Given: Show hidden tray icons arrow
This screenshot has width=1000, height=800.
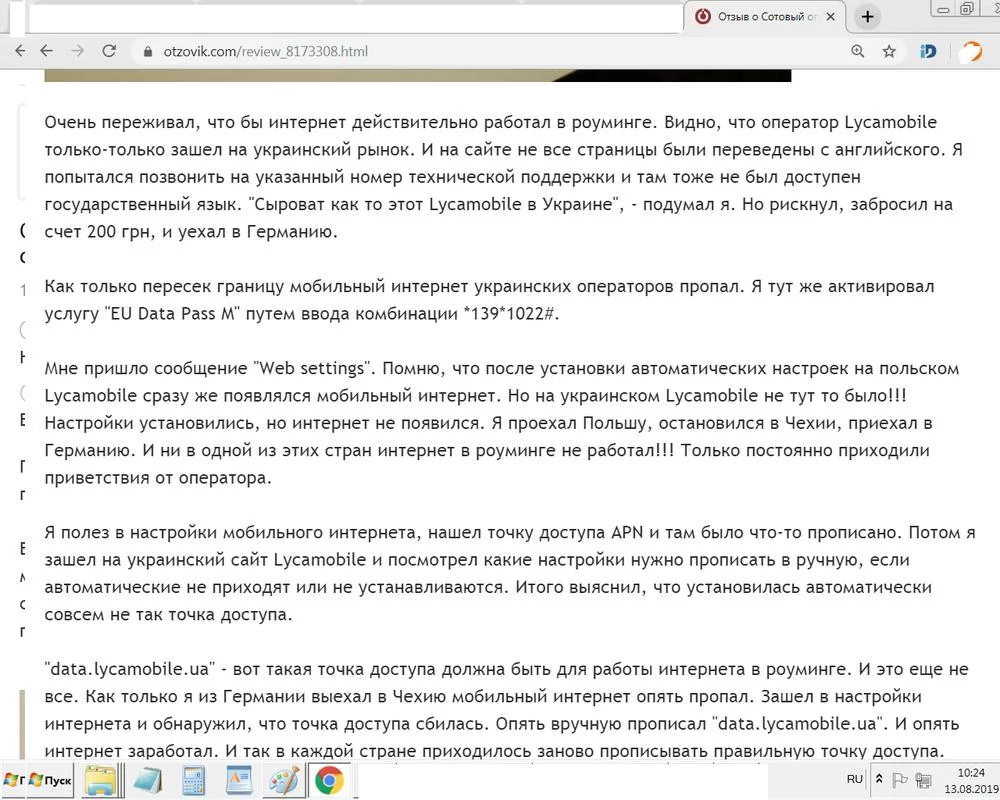Looking at the screenshot, I should (879, 779).
